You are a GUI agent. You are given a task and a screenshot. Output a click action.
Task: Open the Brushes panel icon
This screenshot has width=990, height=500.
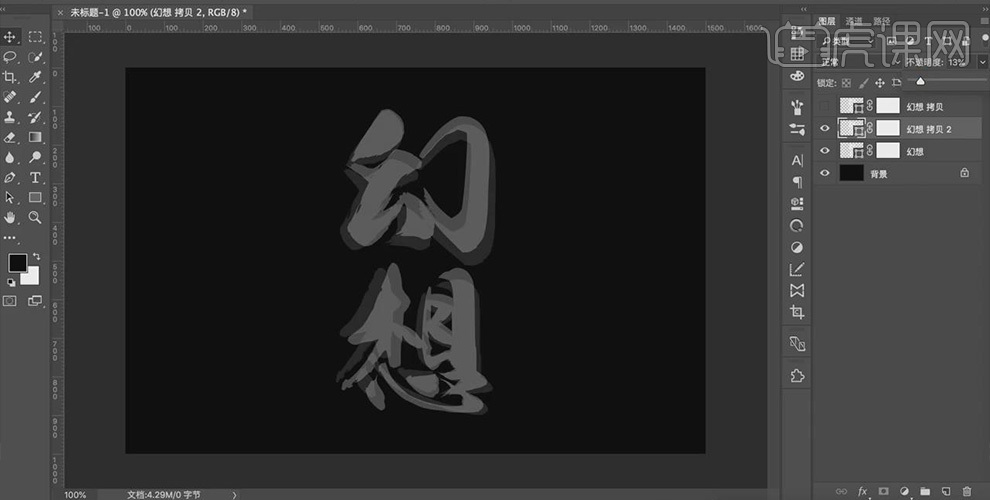(797, 107)
